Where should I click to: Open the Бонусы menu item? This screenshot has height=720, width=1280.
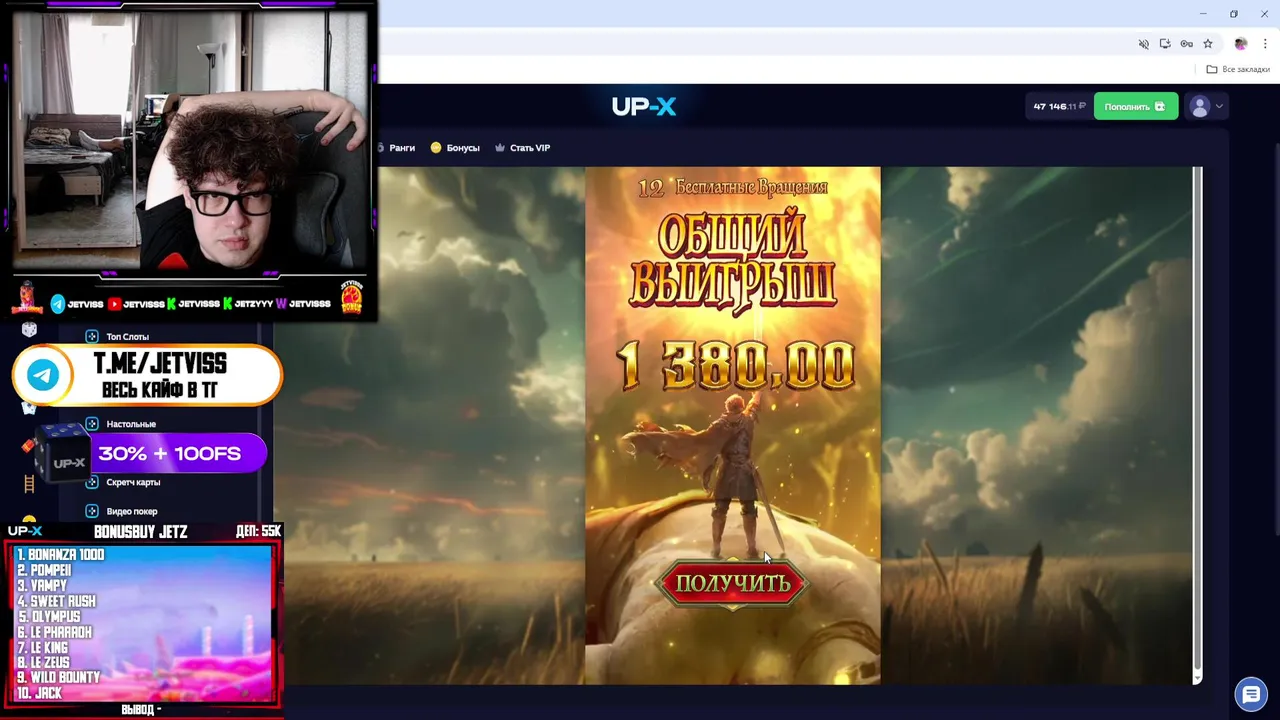[463, 148]
